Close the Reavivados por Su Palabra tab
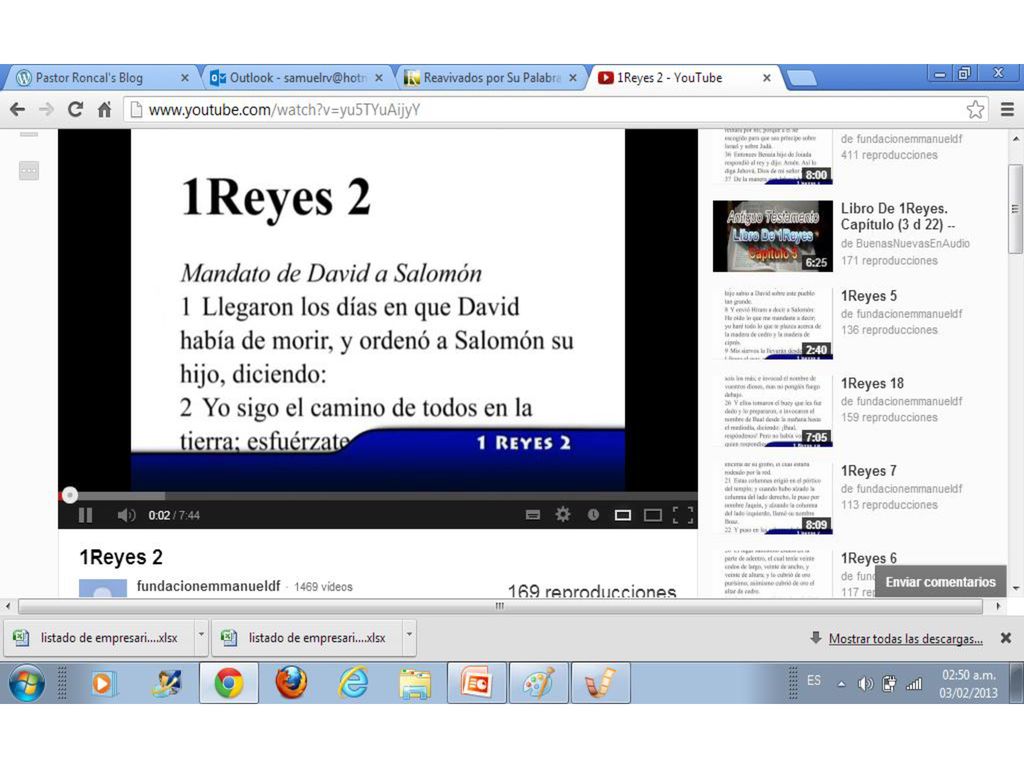1024x768 pixels. [x=573, y=78]
